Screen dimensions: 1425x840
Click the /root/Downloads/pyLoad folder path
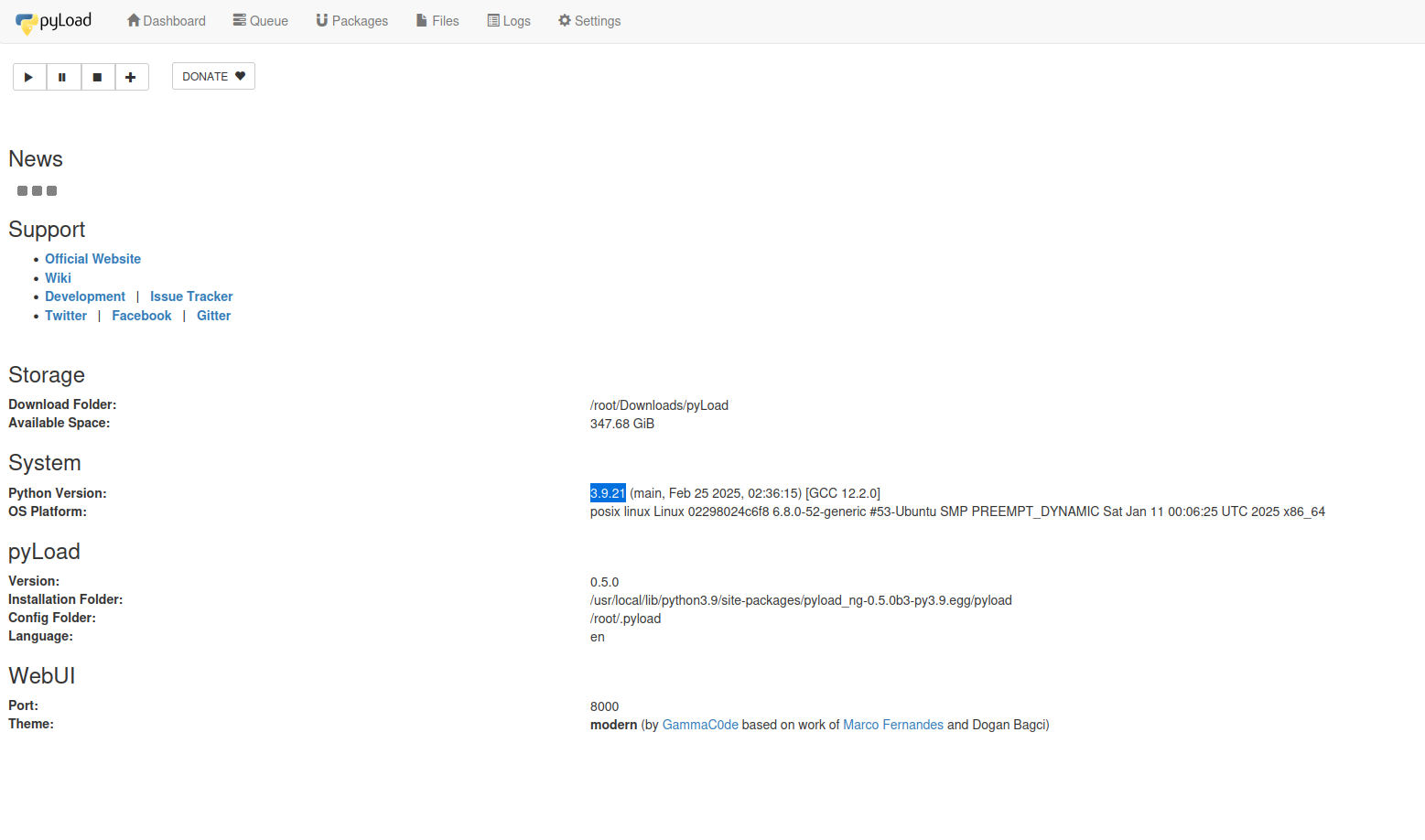(x=659, y=405)
